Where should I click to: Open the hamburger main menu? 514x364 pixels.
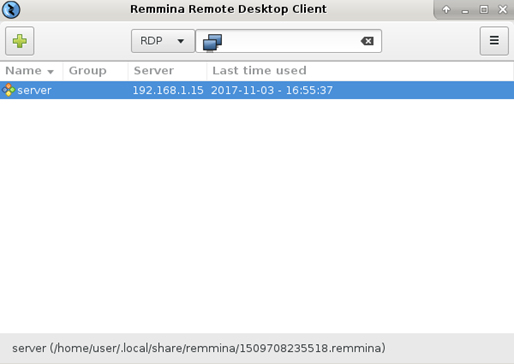point(494,41)
